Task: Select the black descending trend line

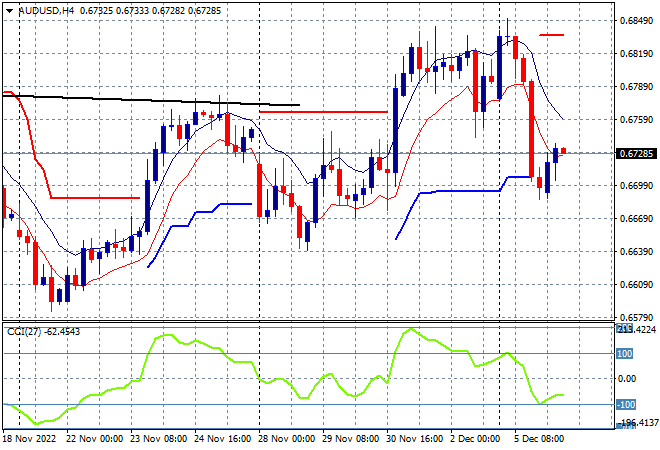Action: tap(152, 101)
